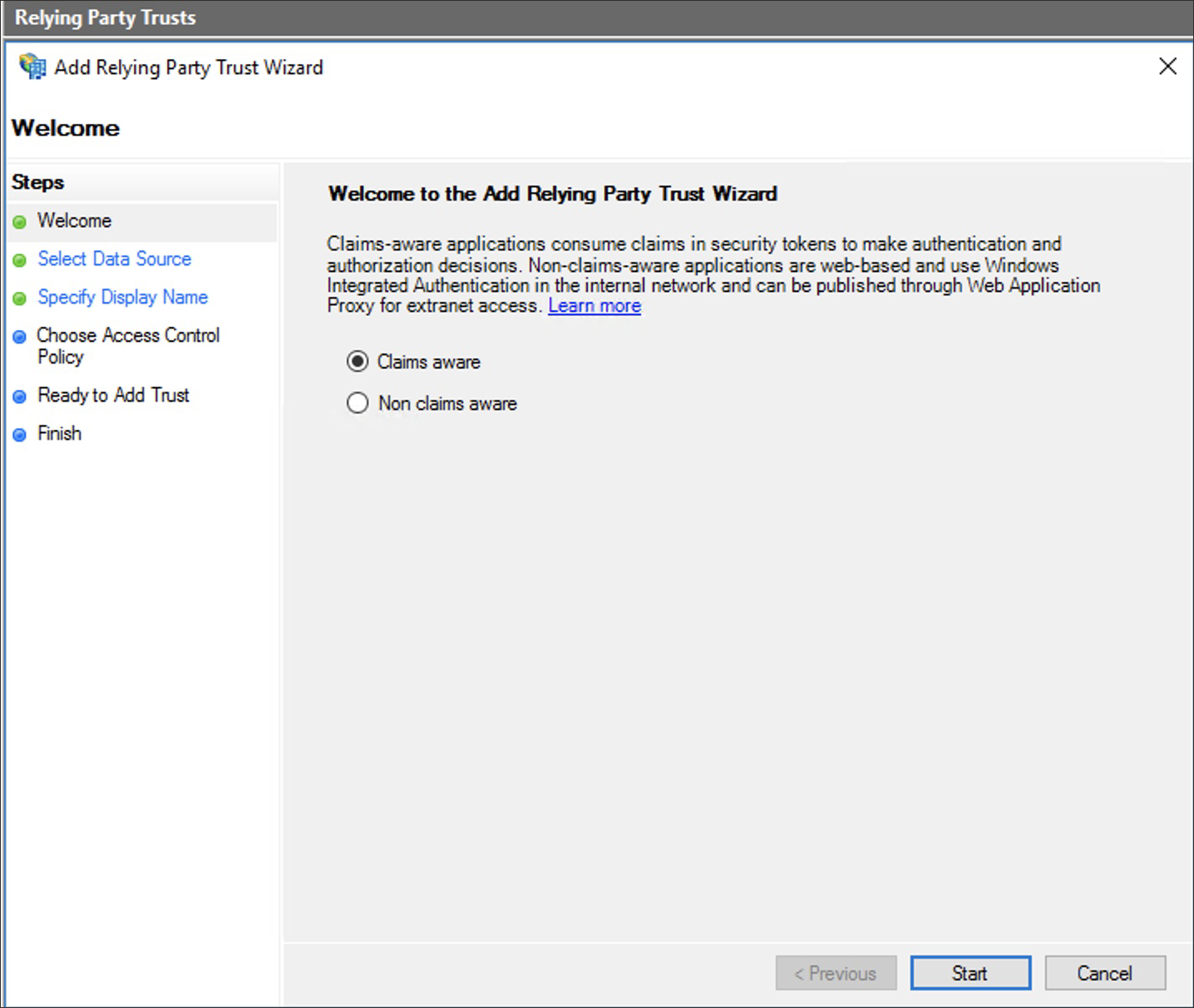Choose Non claims aware application type
The image size is (1194, 1008).
coord(357,403)
